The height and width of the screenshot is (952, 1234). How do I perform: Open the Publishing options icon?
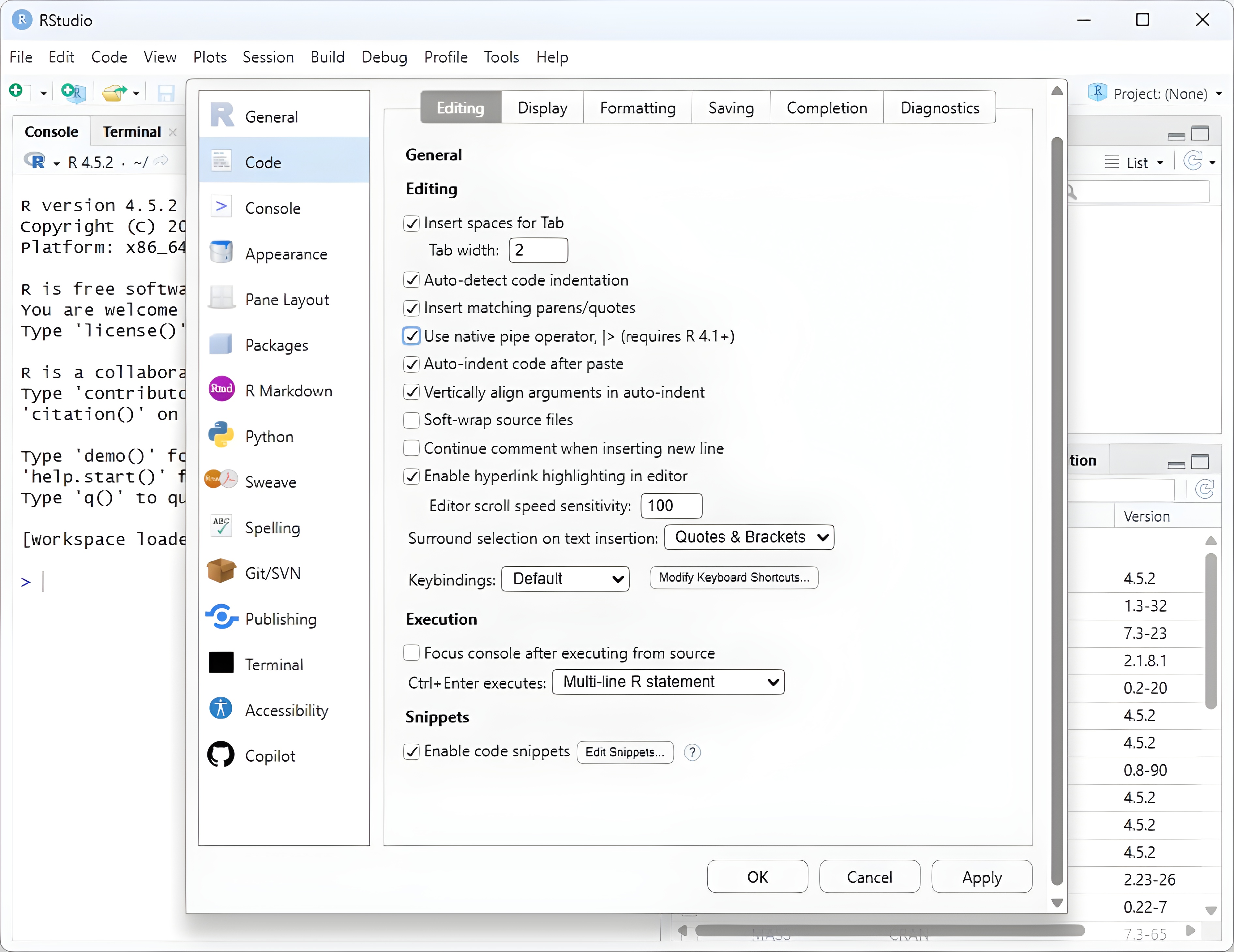click(x=221, y=617)
